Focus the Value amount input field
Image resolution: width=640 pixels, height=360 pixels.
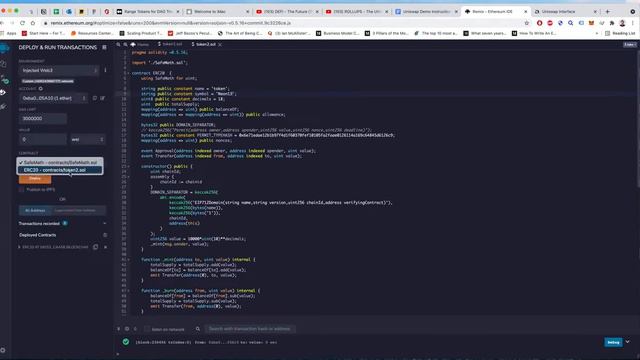coord(43,140)
